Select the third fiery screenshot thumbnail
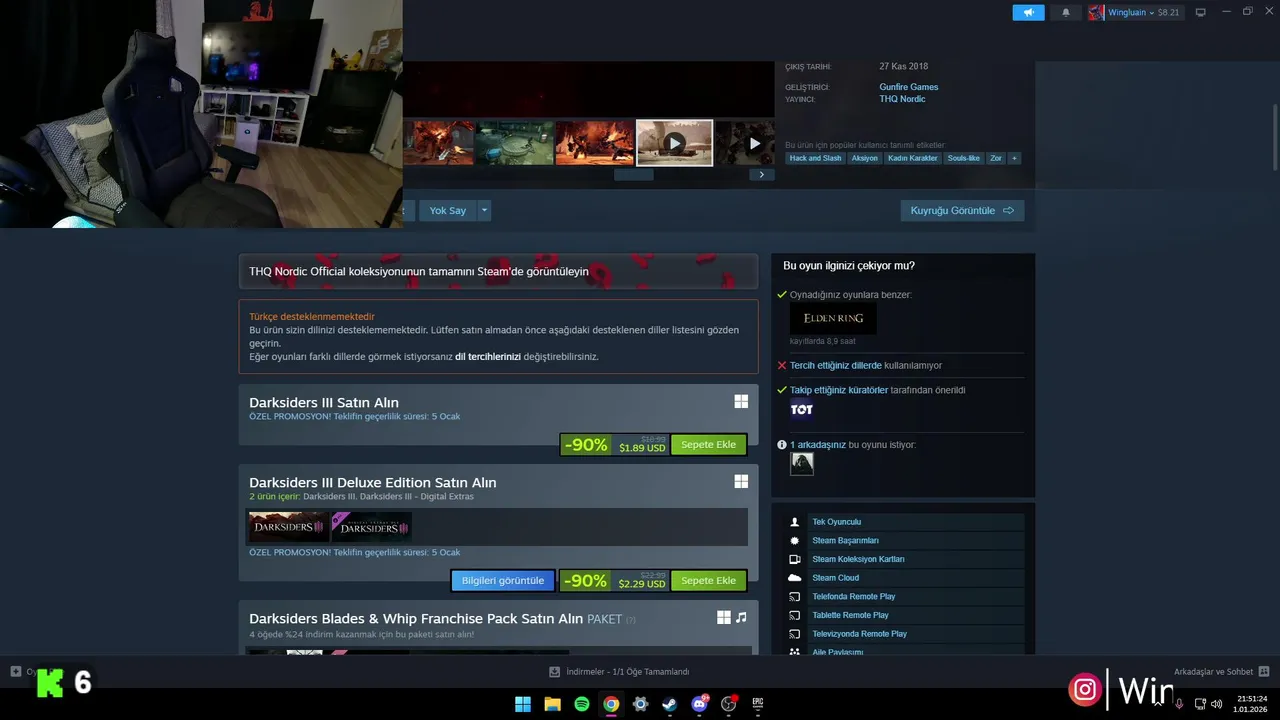The height and width of the screenshot is (720, 1280). [x=594, y=143]
